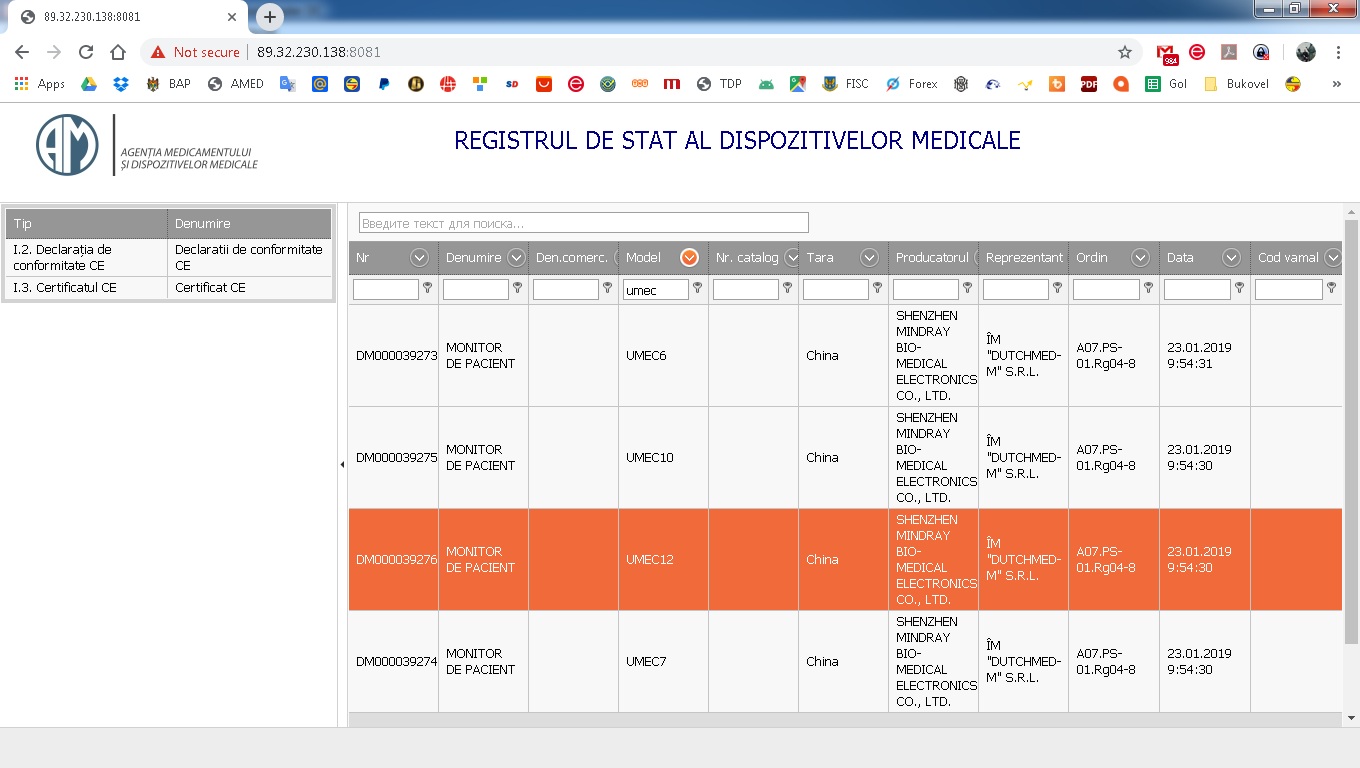Bookmark this page with the star icon
This screenshot has height=768, width=1360.
pyautogui.click(x=1125, y=52)
